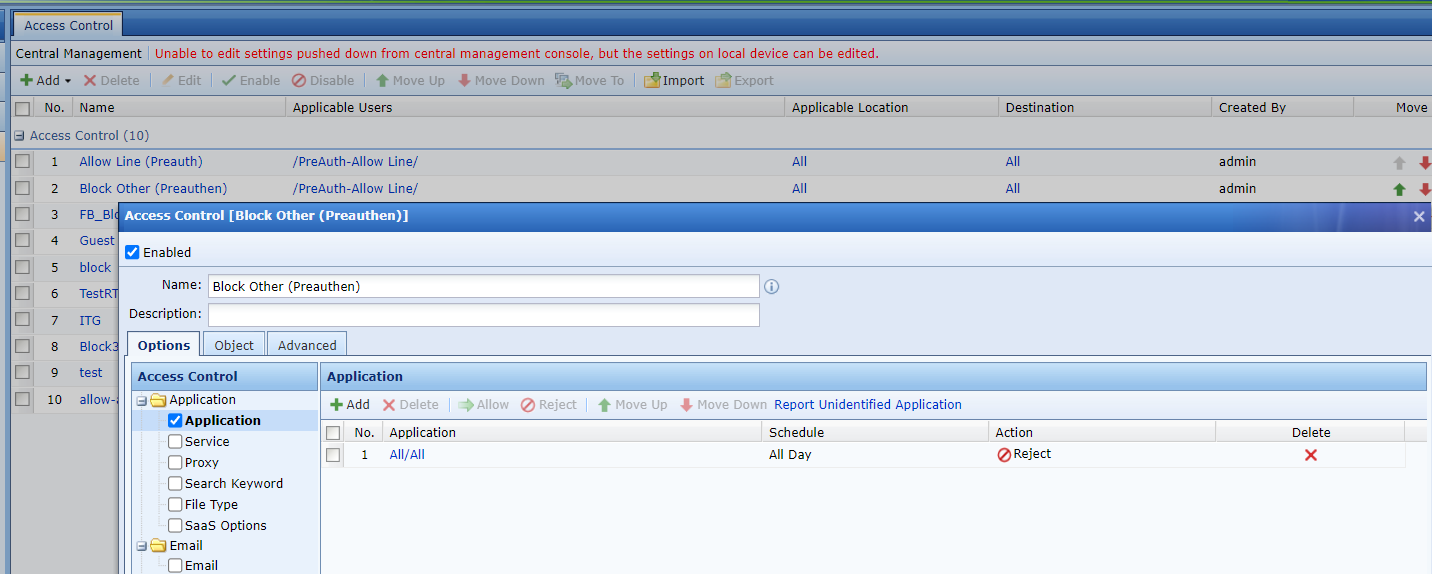Click the Export toolbar button
This screenshot has width=1432, height=574.
(745, 81)
